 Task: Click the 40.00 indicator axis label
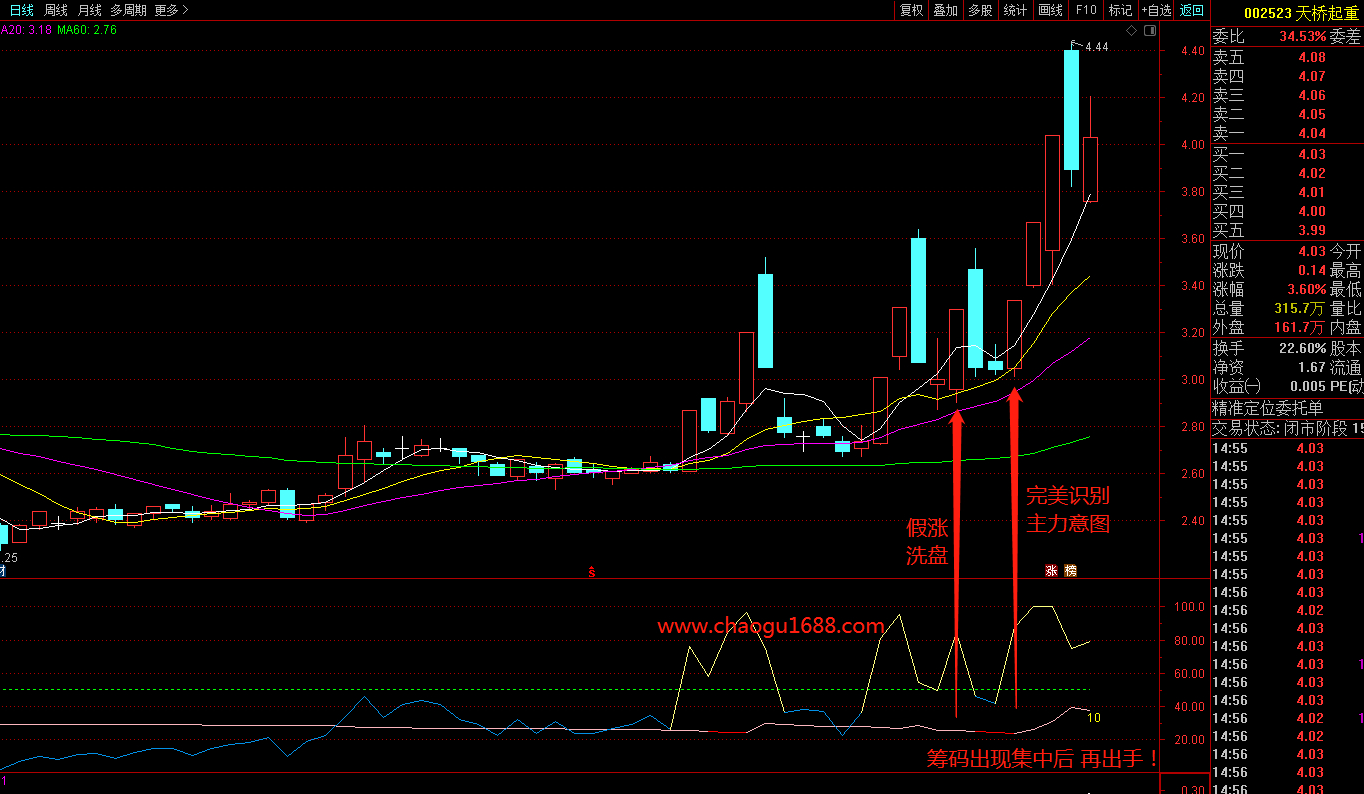point(1189,707)
